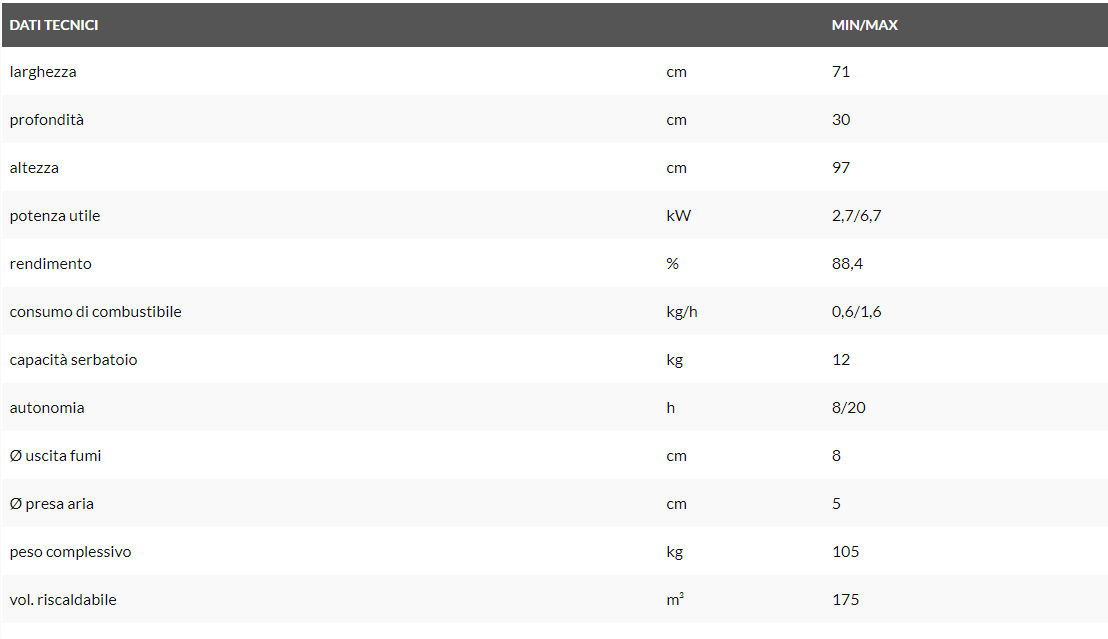Click the 2,7/6,7 power value
The height and width of the screenshot is (639, 1108).
856,216
